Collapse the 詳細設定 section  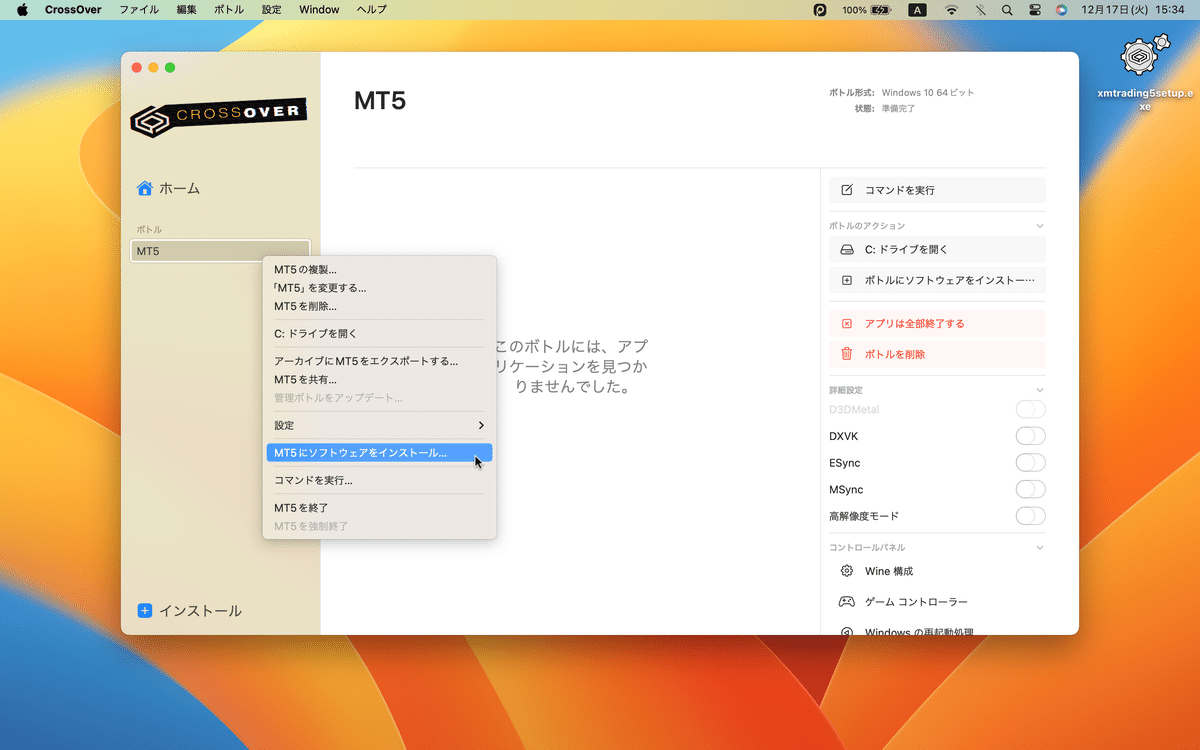coord(1039,390)
